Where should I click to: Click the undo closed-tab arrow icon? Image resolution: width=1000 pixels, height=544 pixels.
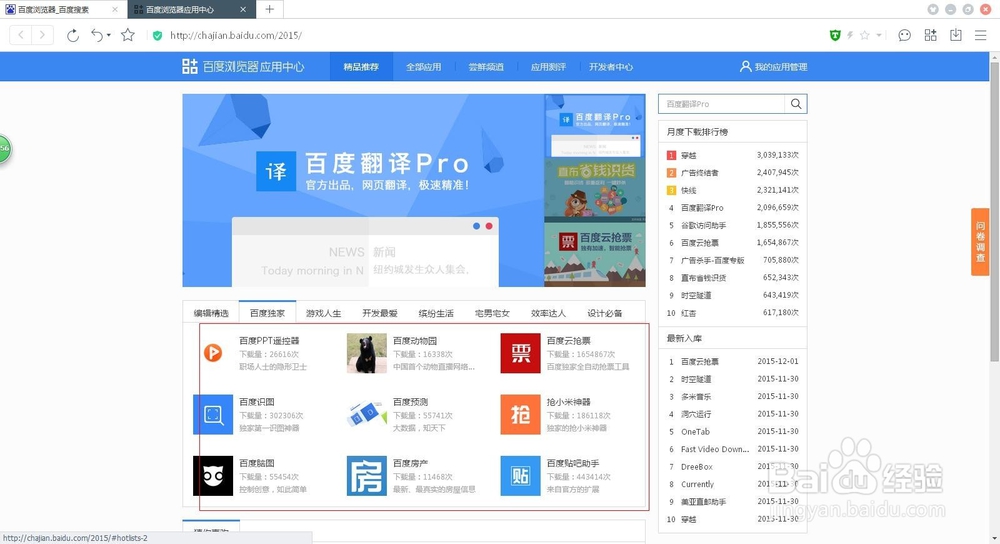point(96,35)
